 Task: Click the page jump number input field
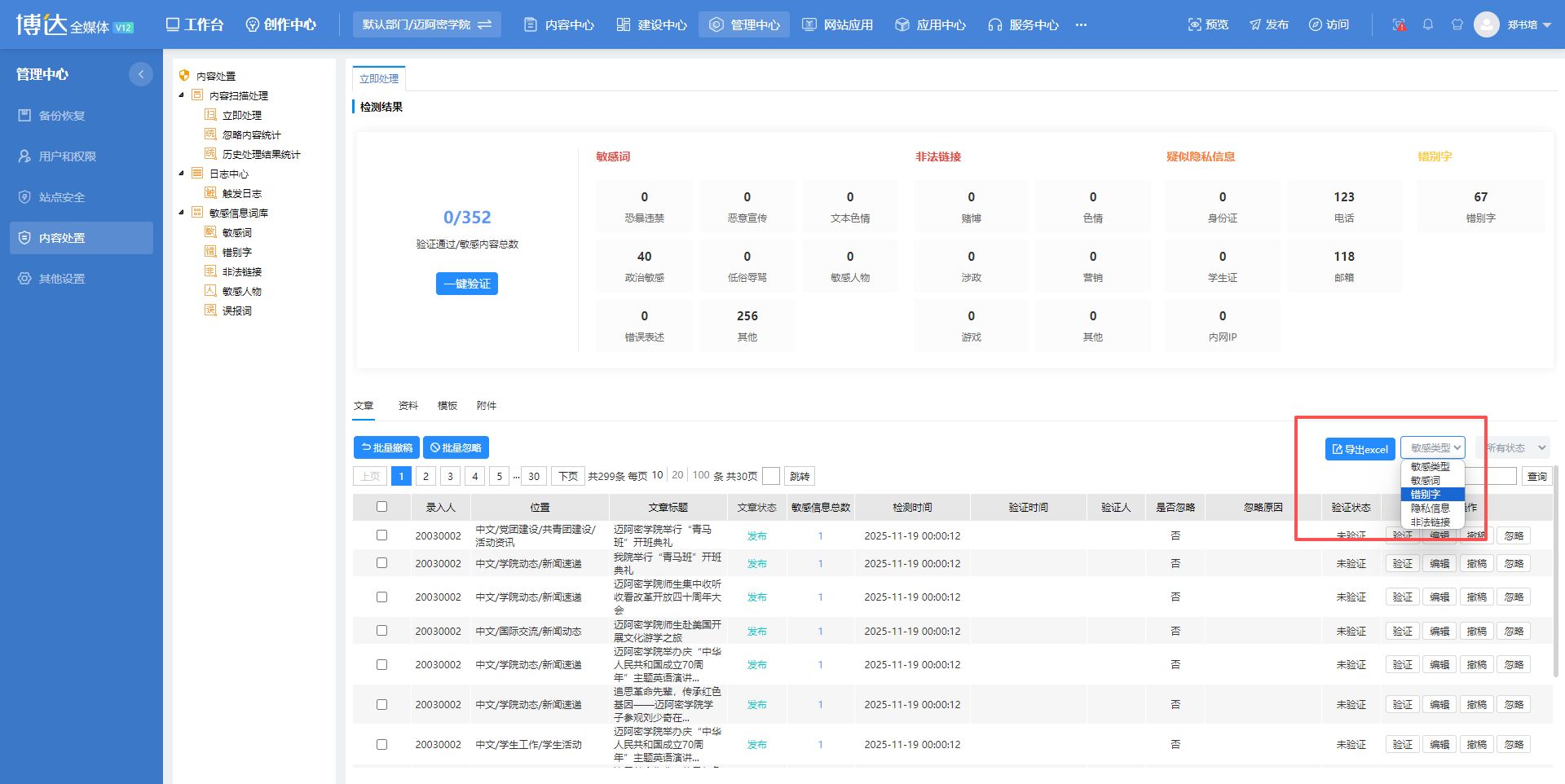tap(771, 476)
